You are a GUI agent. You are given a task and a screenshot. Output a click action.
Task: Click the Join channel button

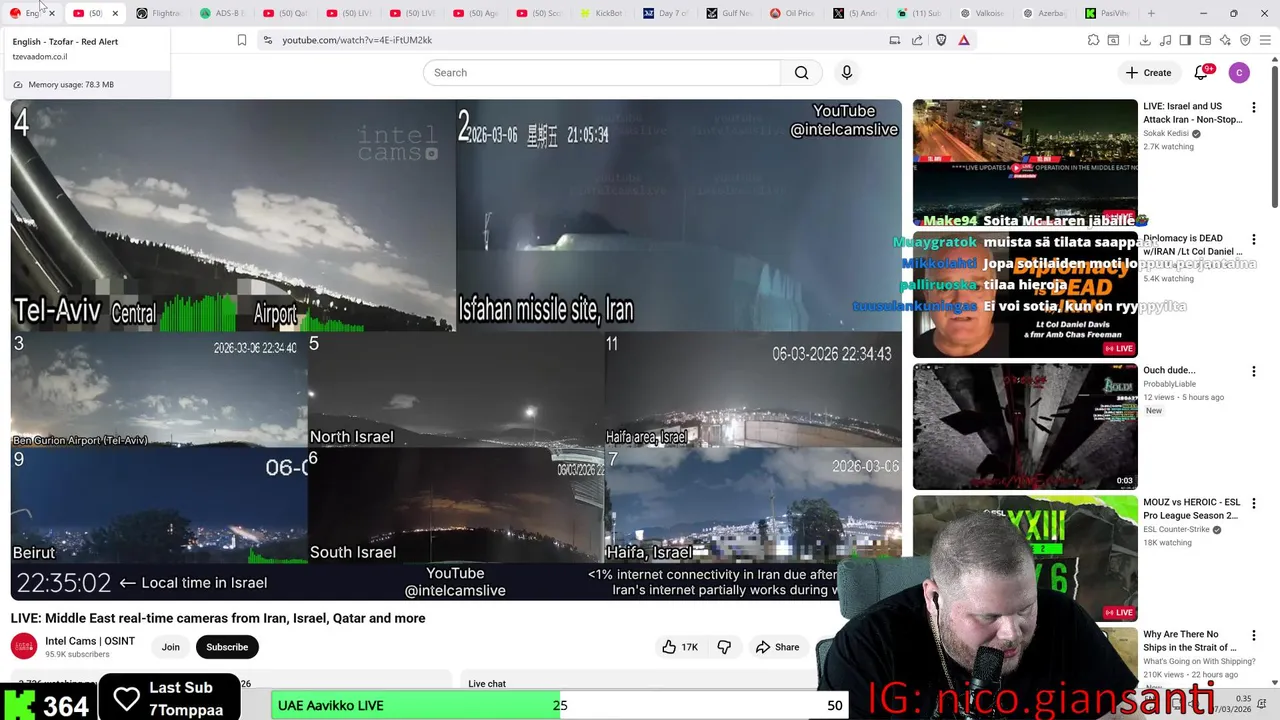(171, 647)
